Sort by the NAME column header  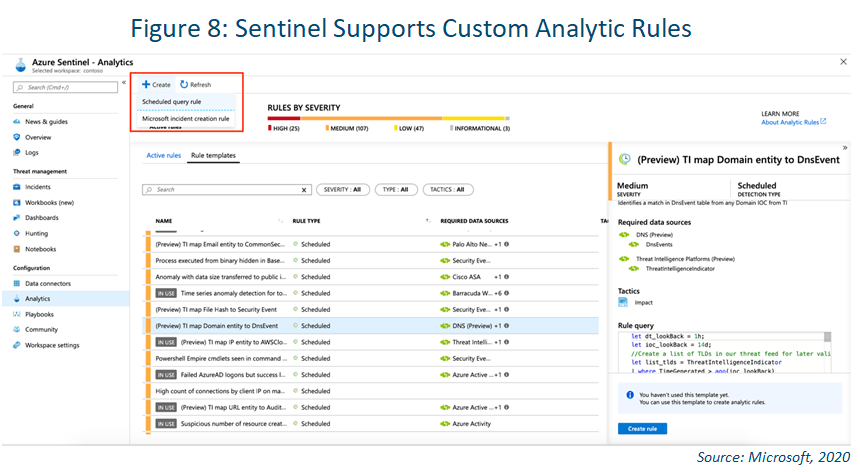click(x=163, y=221)
